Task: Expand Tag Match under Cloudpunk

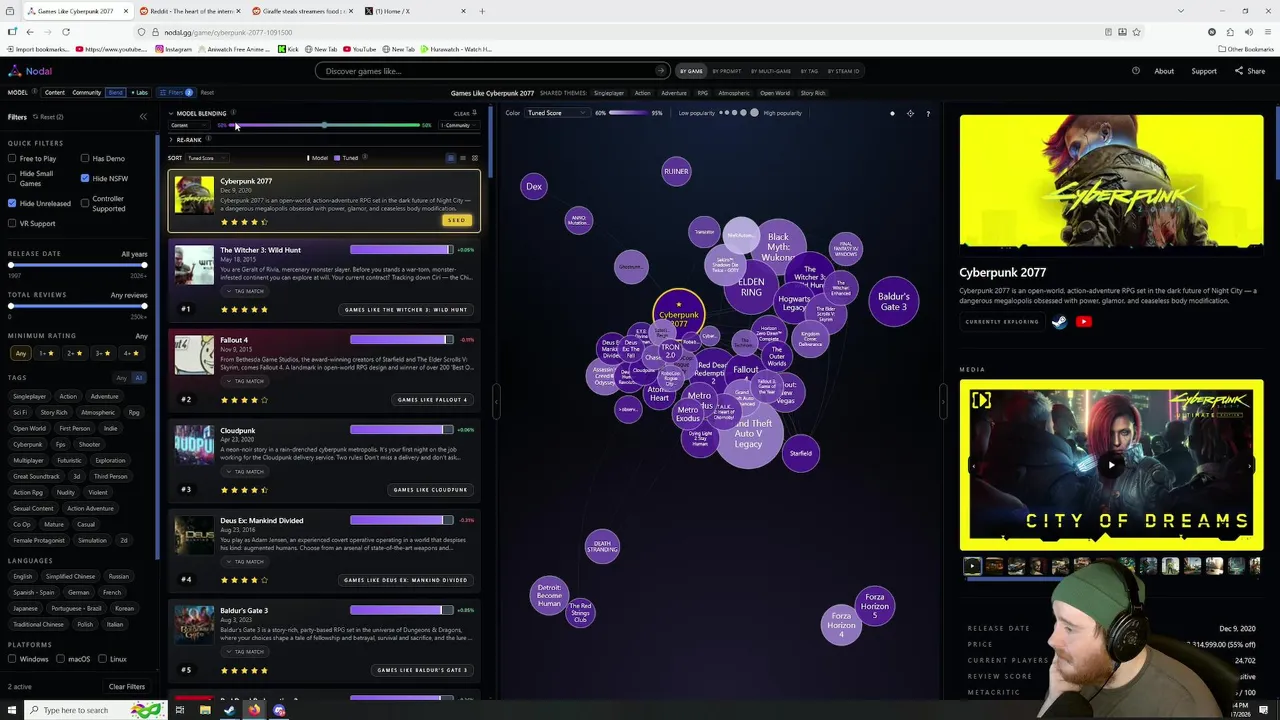Action: coord(245,471)
